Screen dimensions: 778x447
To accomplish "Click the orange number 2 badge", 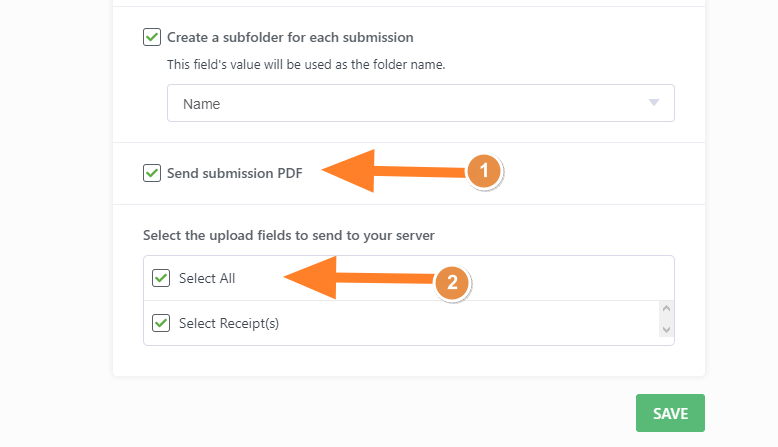I will [x=452, y=283].
